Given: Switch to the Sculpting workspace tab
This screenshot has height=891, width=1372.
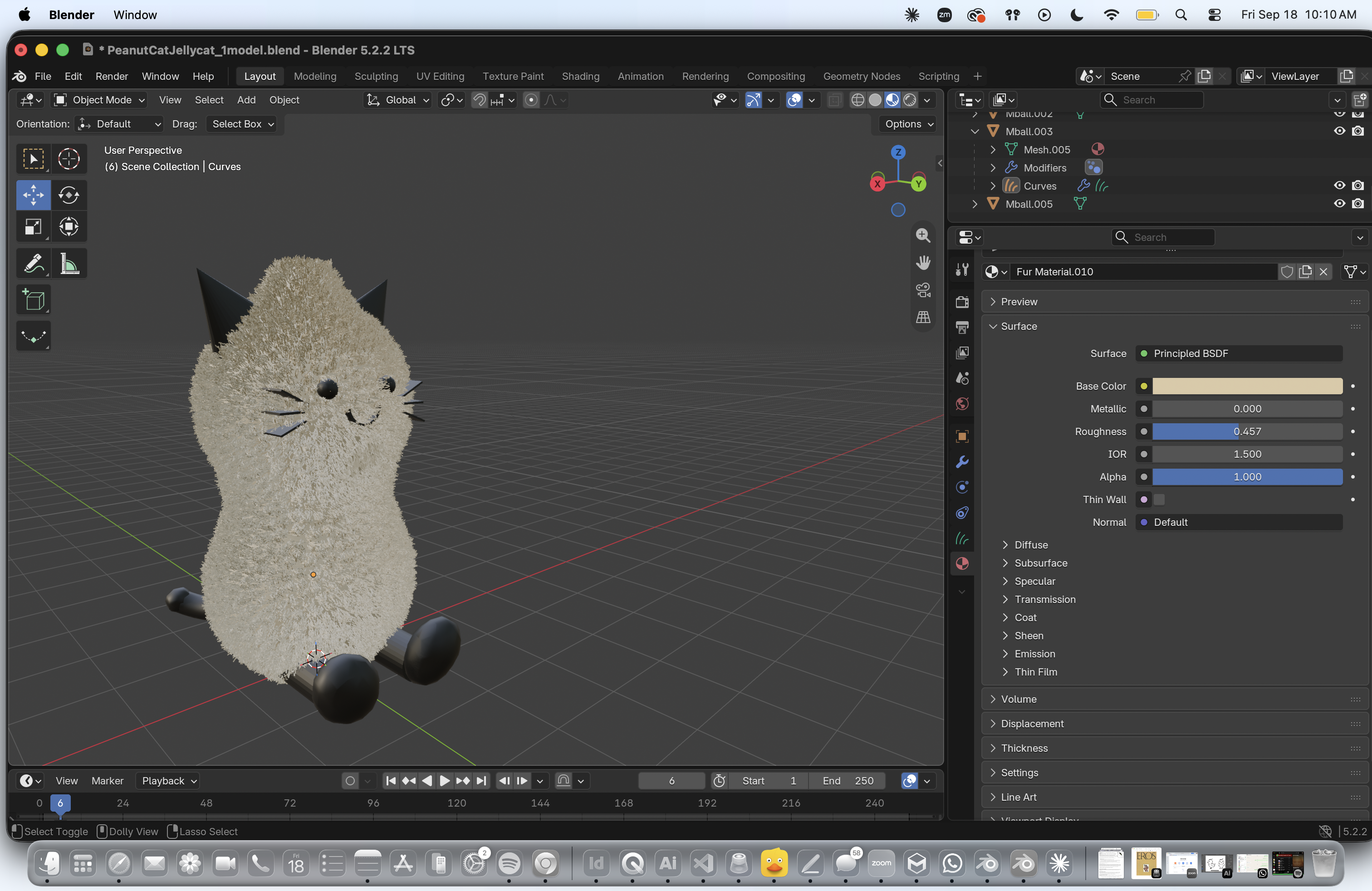Looking at the screenshot, I should [x=376, y=76].
